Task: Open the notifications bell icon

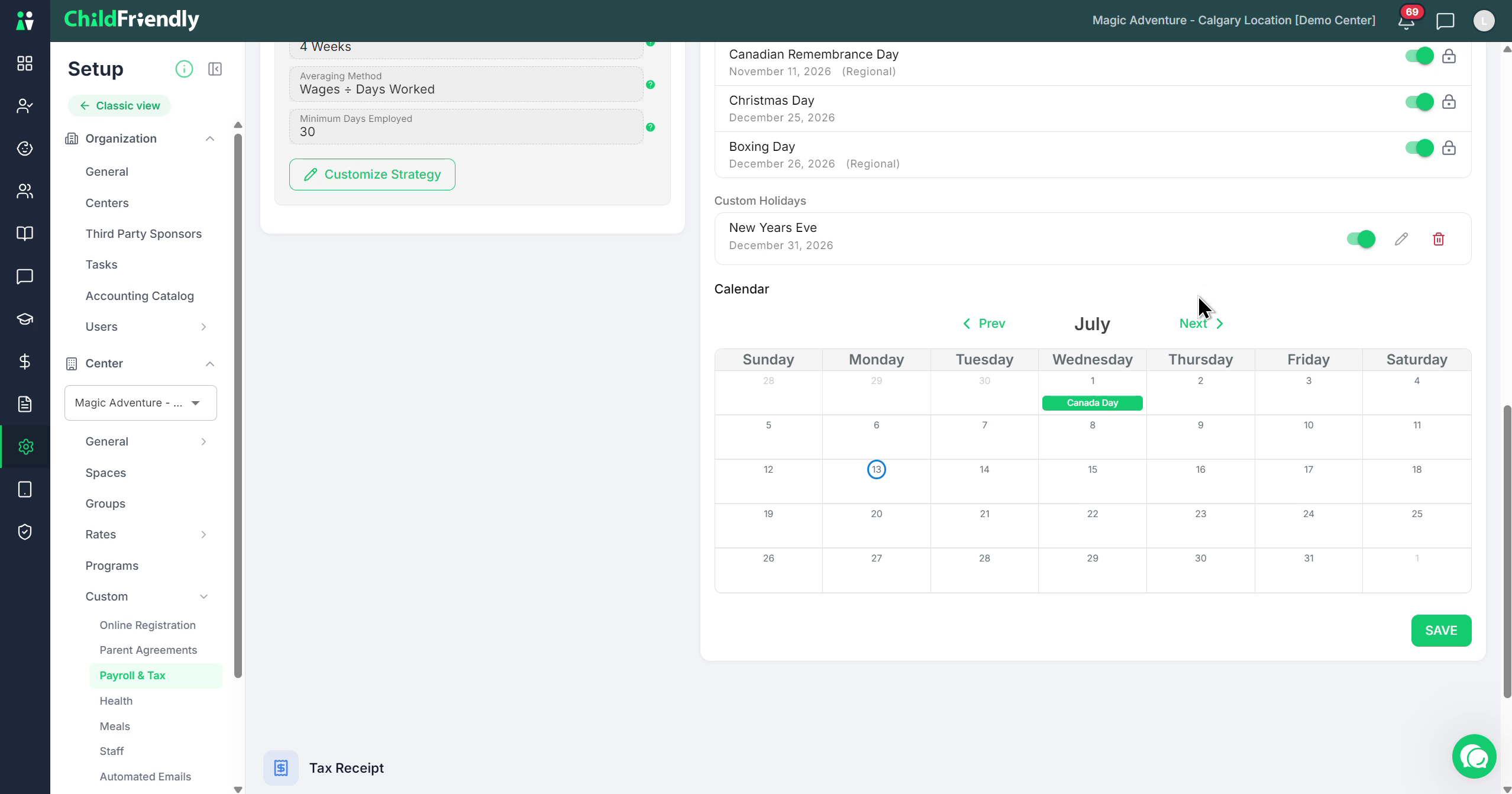Action: point(1406,21)
